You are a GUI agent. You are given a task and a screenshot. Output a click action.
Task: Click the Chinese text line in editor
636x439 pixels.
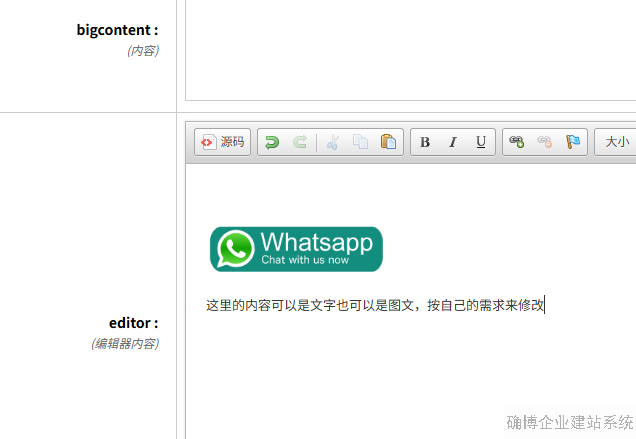coord(375,305)
